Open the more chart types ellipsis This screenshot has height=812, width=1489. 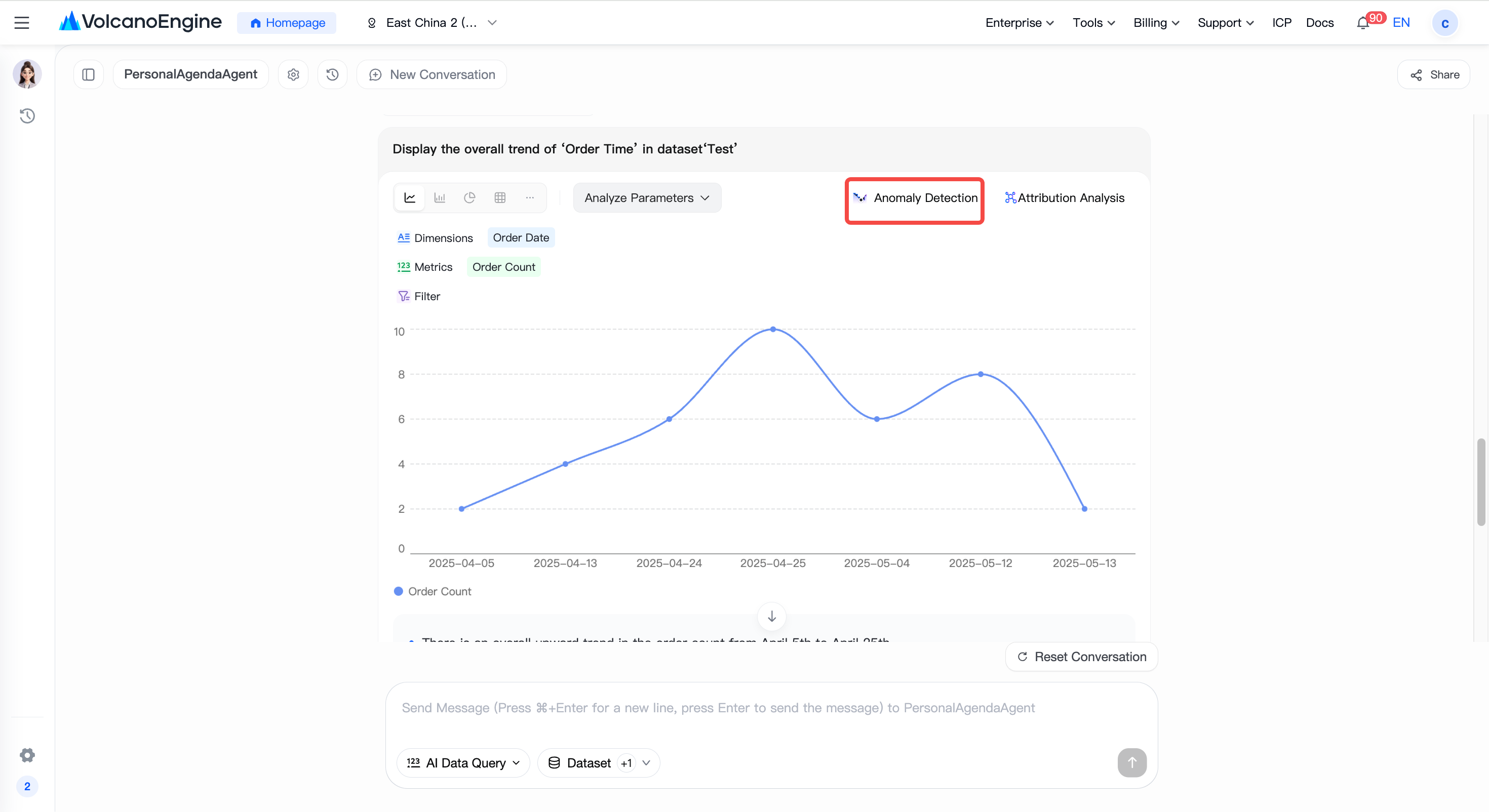pos(529,197)
